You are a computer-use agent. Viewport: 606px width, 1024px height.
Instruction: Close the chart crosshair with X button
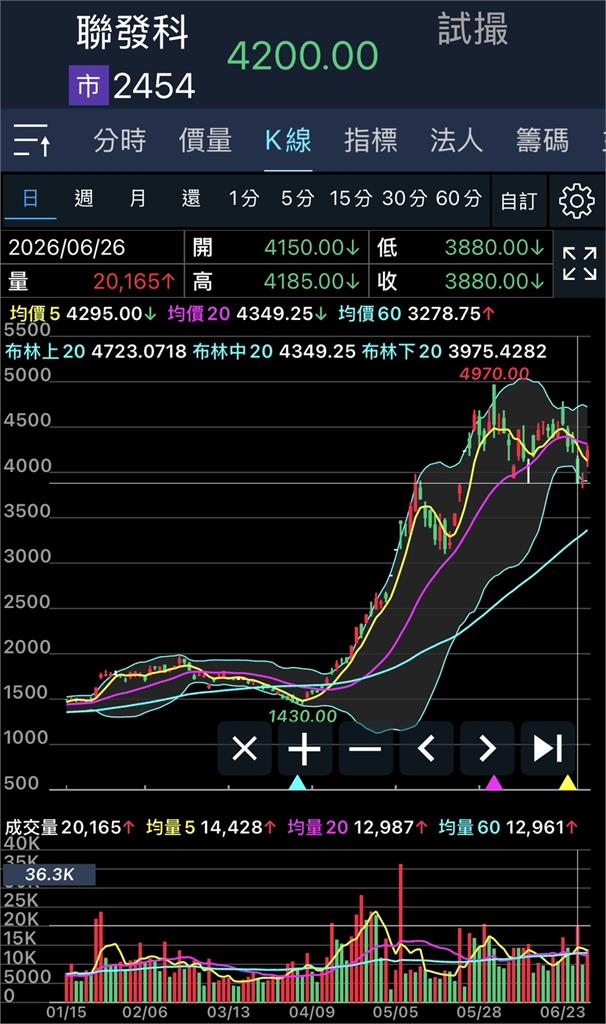coord(245,748)
